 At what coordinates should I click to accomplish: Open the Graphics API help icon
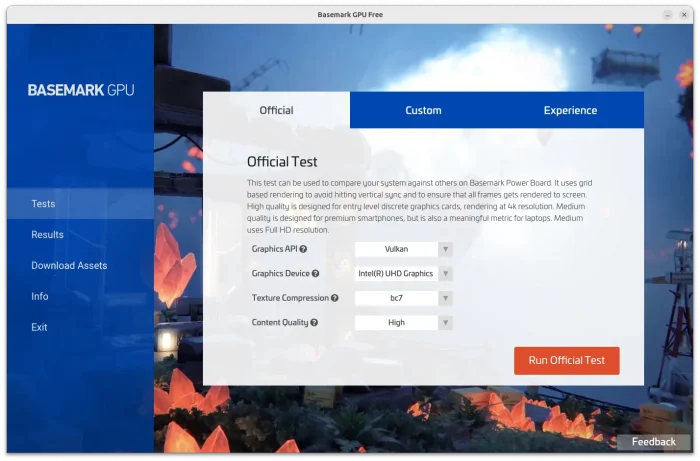coord(303,249)
